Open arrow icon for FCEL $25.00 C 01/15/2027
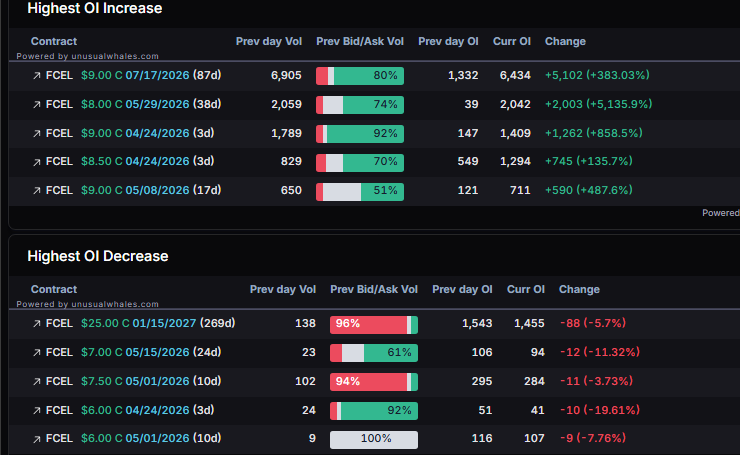 tap(36, 324)
